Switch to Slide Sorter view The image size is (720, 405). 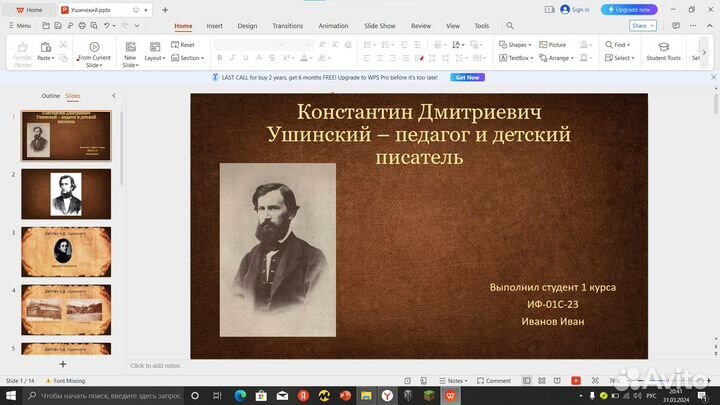[x=542, y=381]
